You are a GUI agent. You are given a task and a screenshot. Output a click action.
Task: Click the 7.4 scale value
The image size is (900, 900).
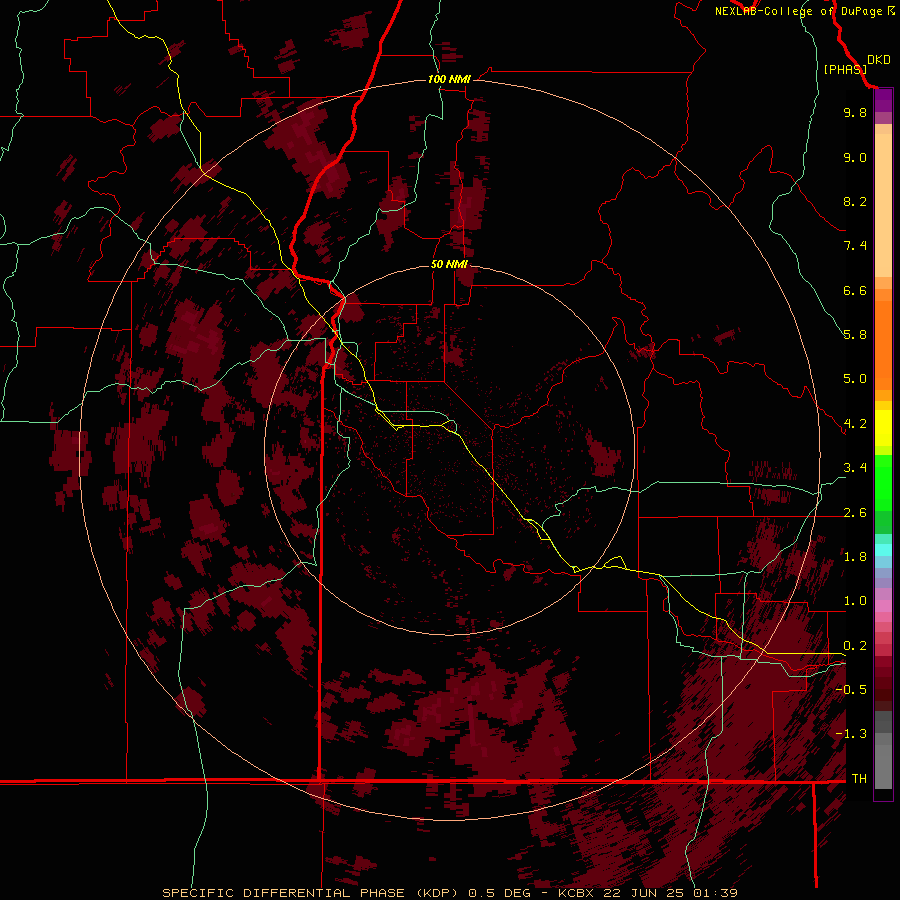pos(855,246)
